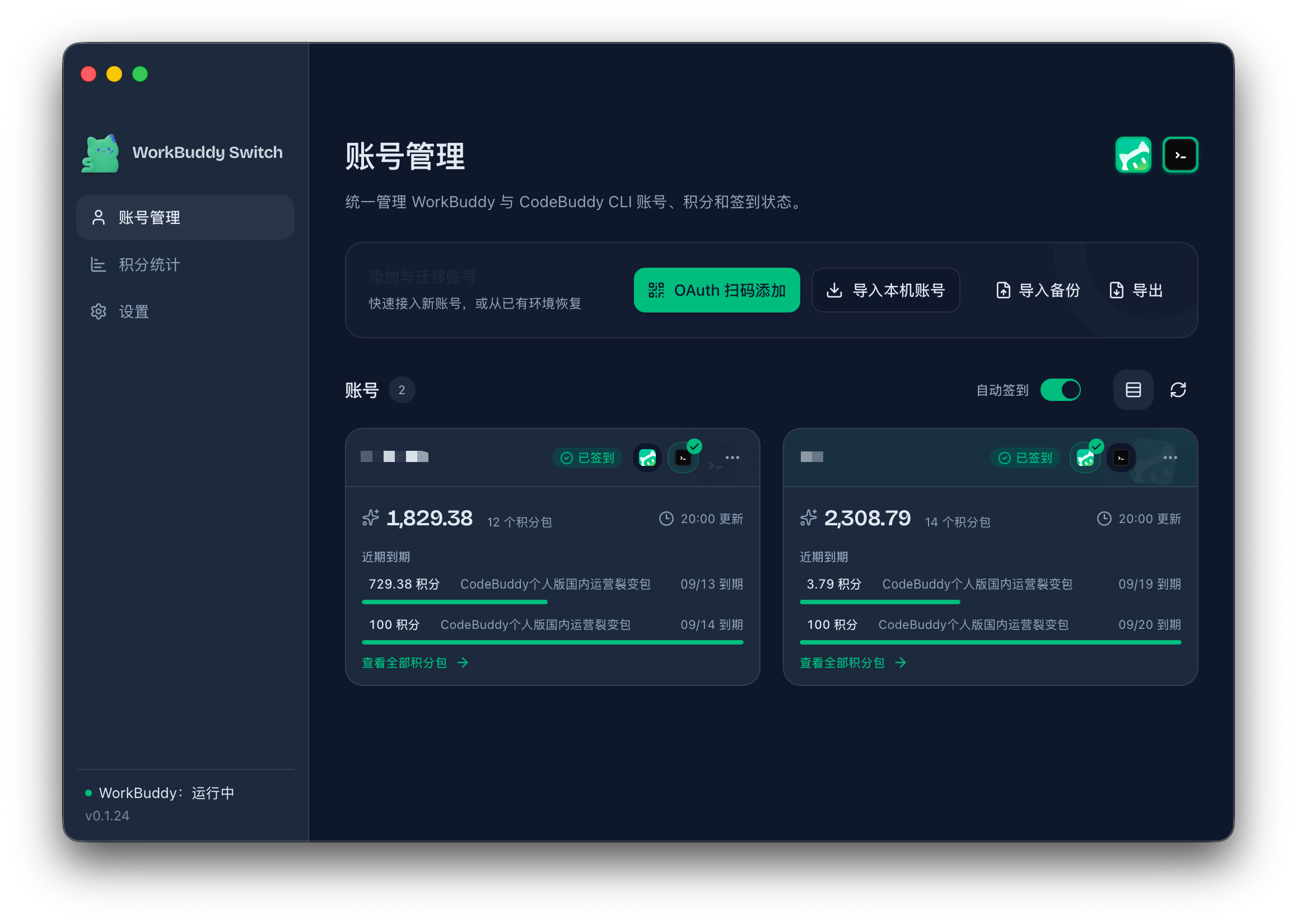Click active terminal icon on 1,829.38 account card
Screen dimensions: 1297x924
click(x=683, y=458)
